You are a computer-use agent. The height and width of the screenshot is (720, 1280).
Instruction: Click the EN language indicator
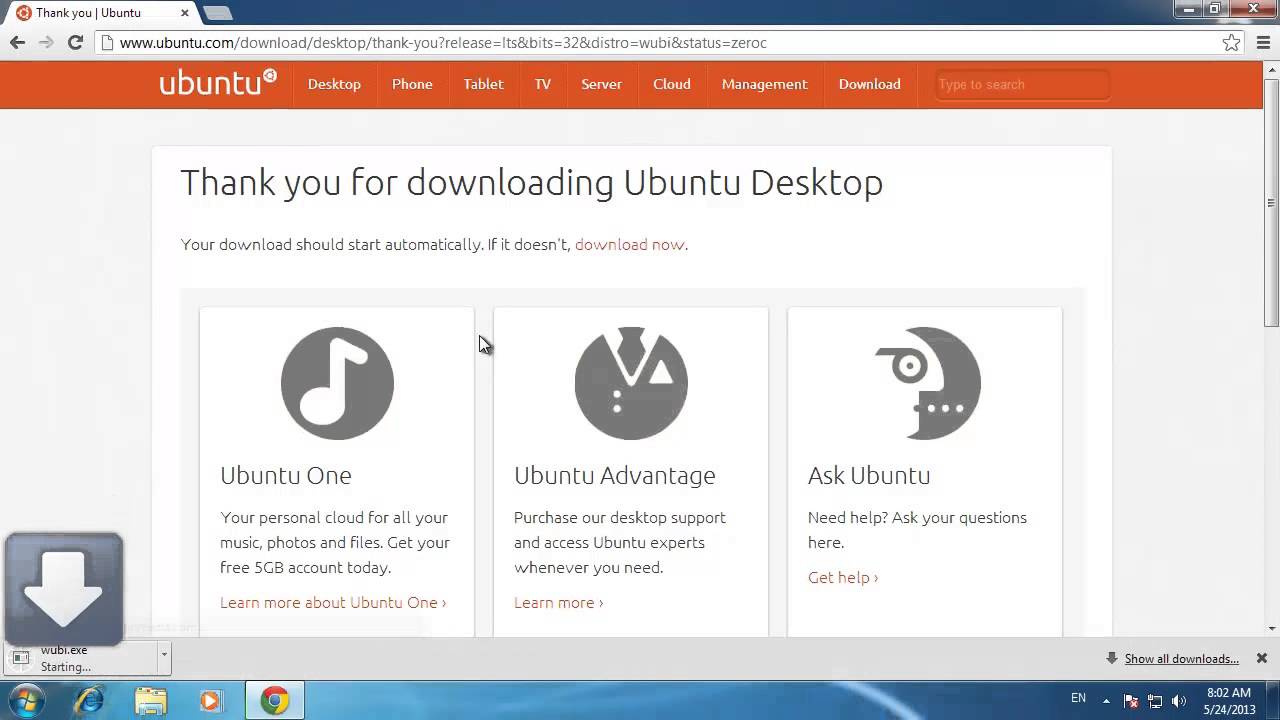[1078, 698]
